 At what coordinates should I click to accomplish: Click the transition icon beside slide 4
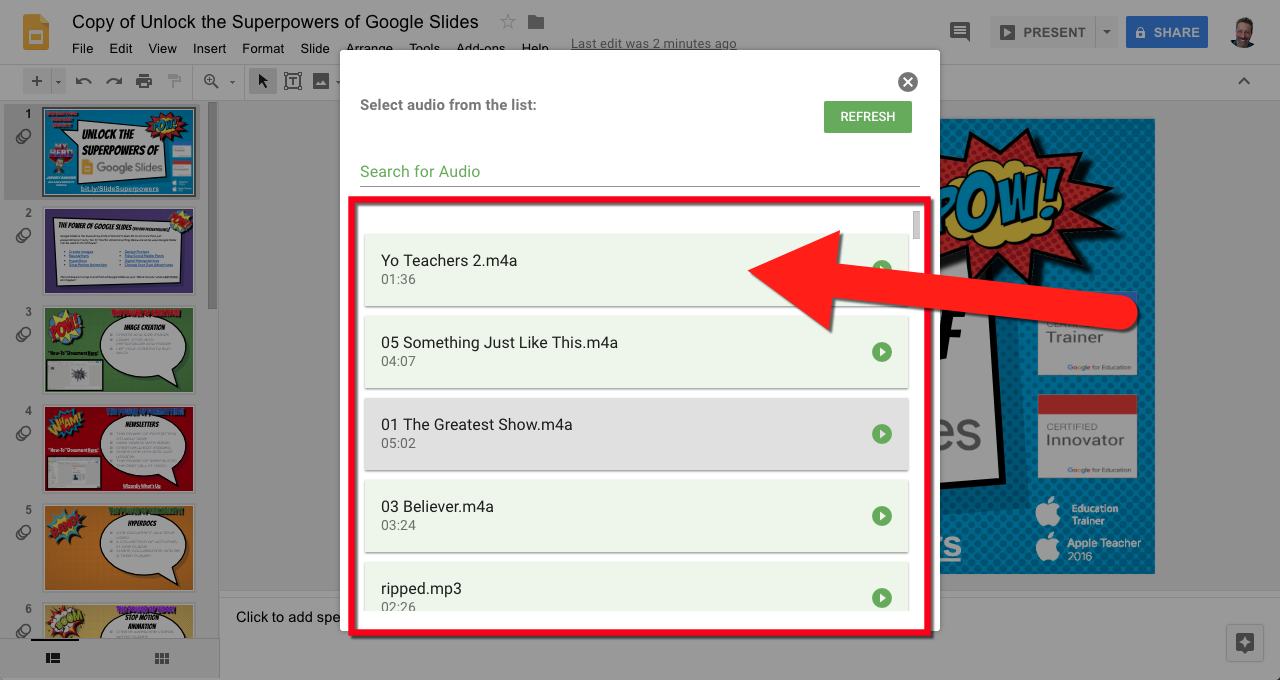[23, 434]
